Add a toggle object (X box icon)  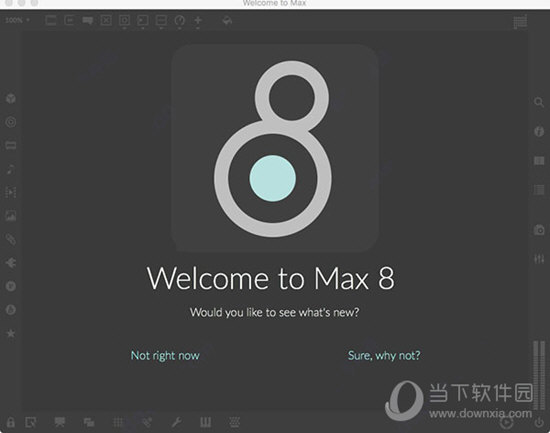[106, 21]
